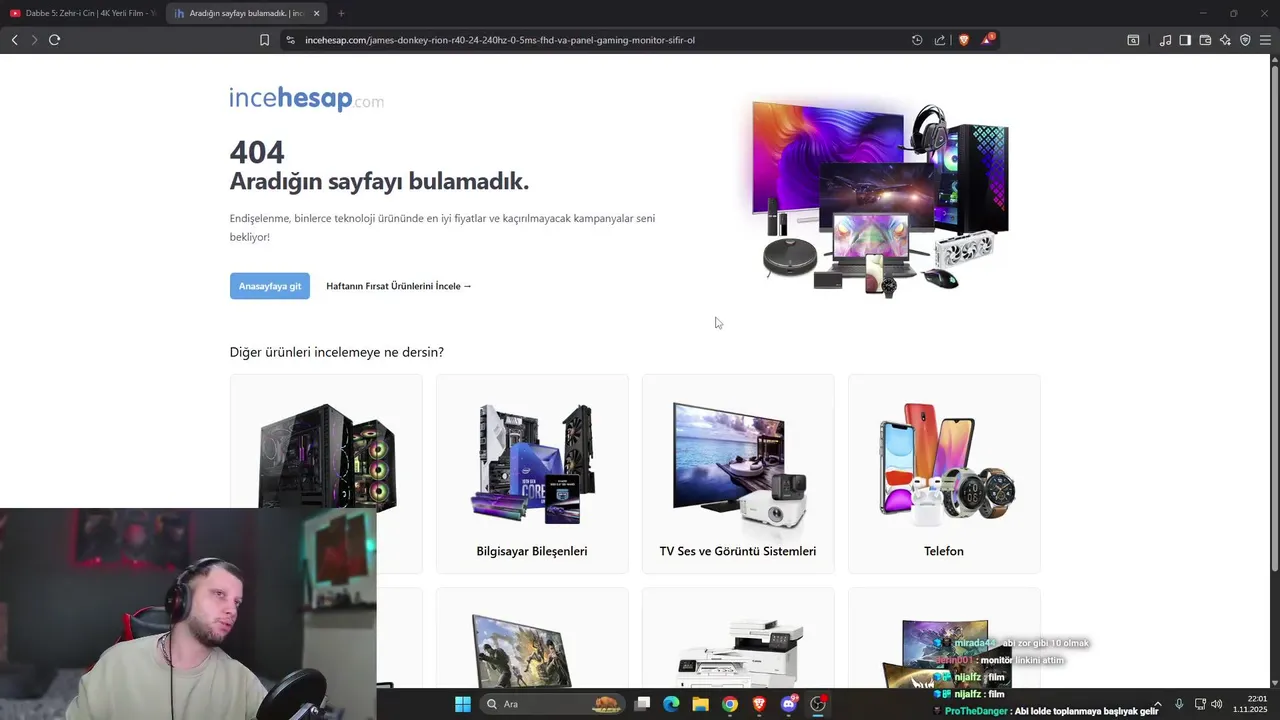The image size is (1280, 720).
Task: Open the 'TV Ses ve Görüntü Sistemleri' card
Action: pos(738,474)
